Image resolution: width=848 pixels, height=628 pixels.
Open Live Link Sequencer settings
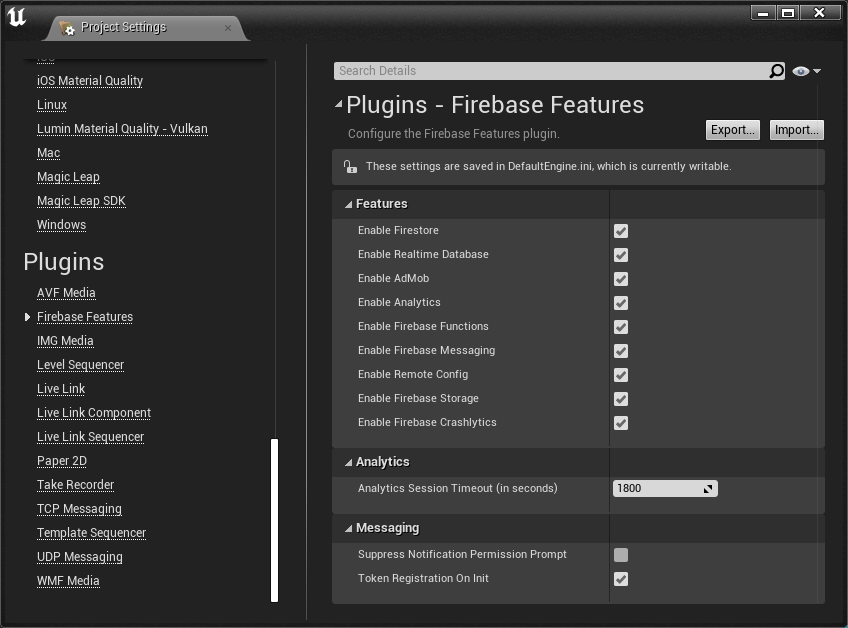[x=90, y=437]
